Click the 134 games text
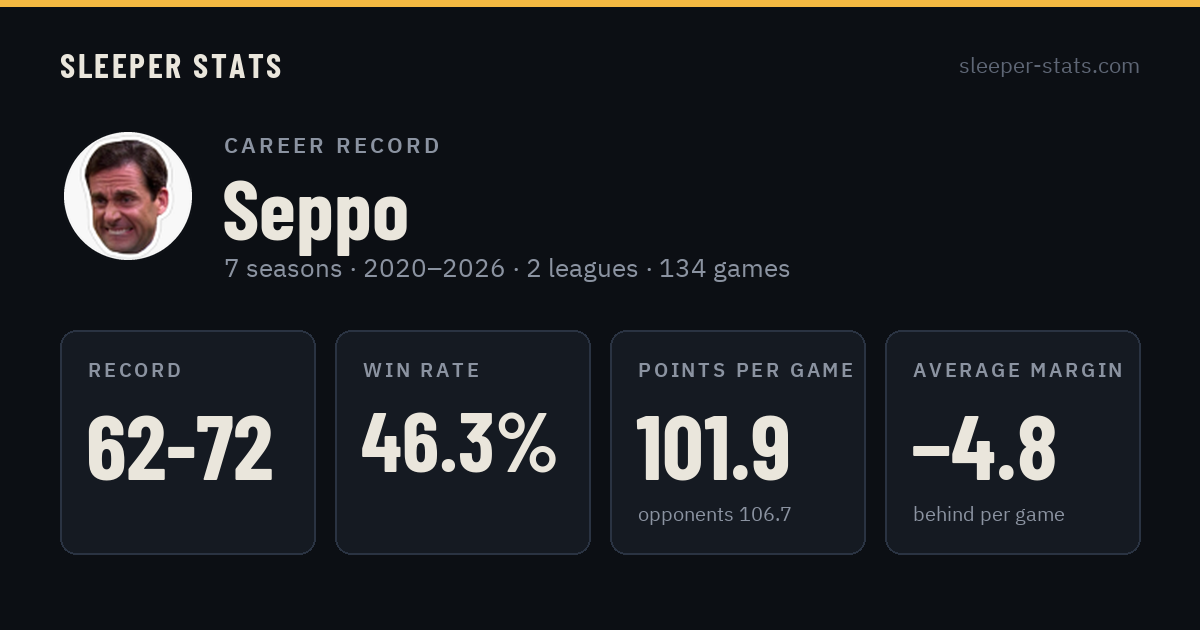 click(724, 269)
